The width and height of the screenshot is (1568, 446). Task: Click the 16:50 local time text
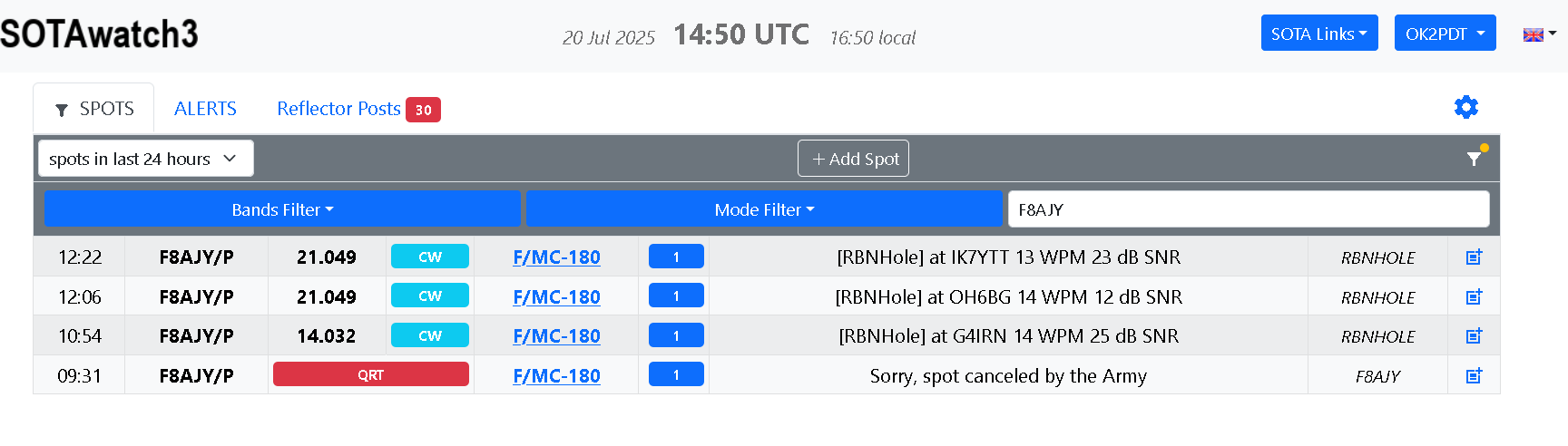click(x=872, y=37)
